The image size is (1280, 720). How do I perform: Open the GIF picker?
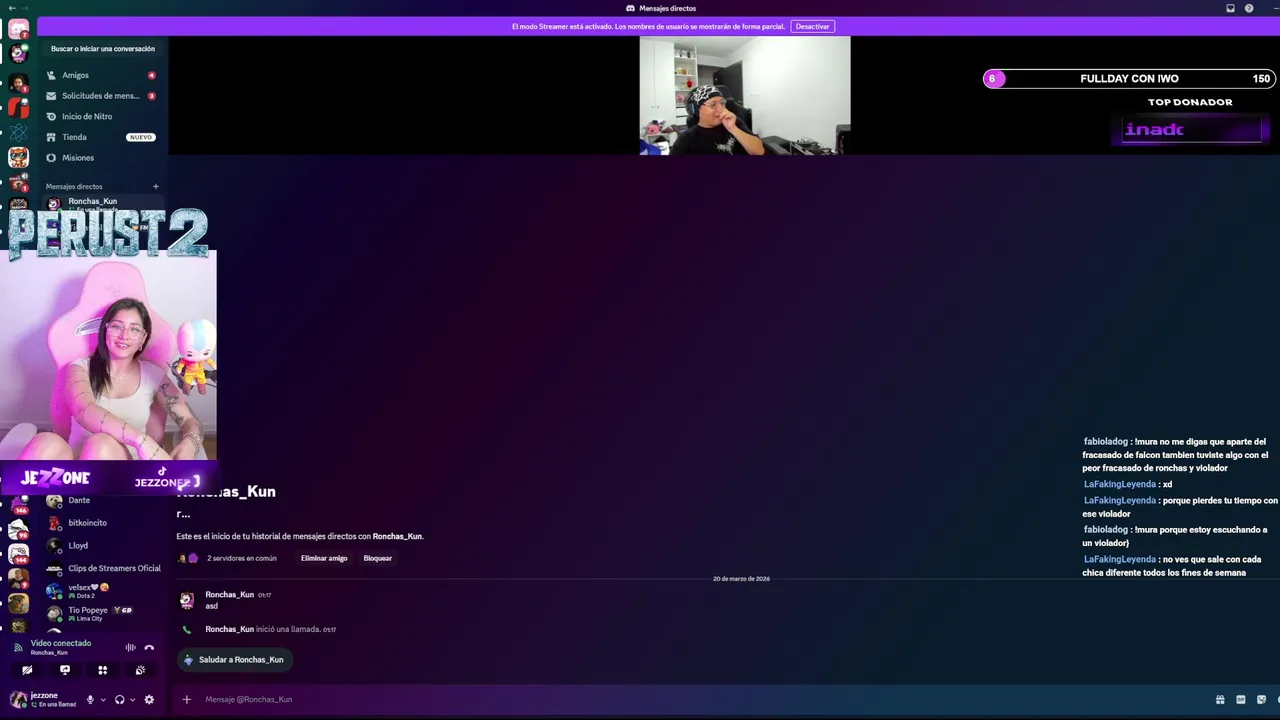(x=1241, y=700)
